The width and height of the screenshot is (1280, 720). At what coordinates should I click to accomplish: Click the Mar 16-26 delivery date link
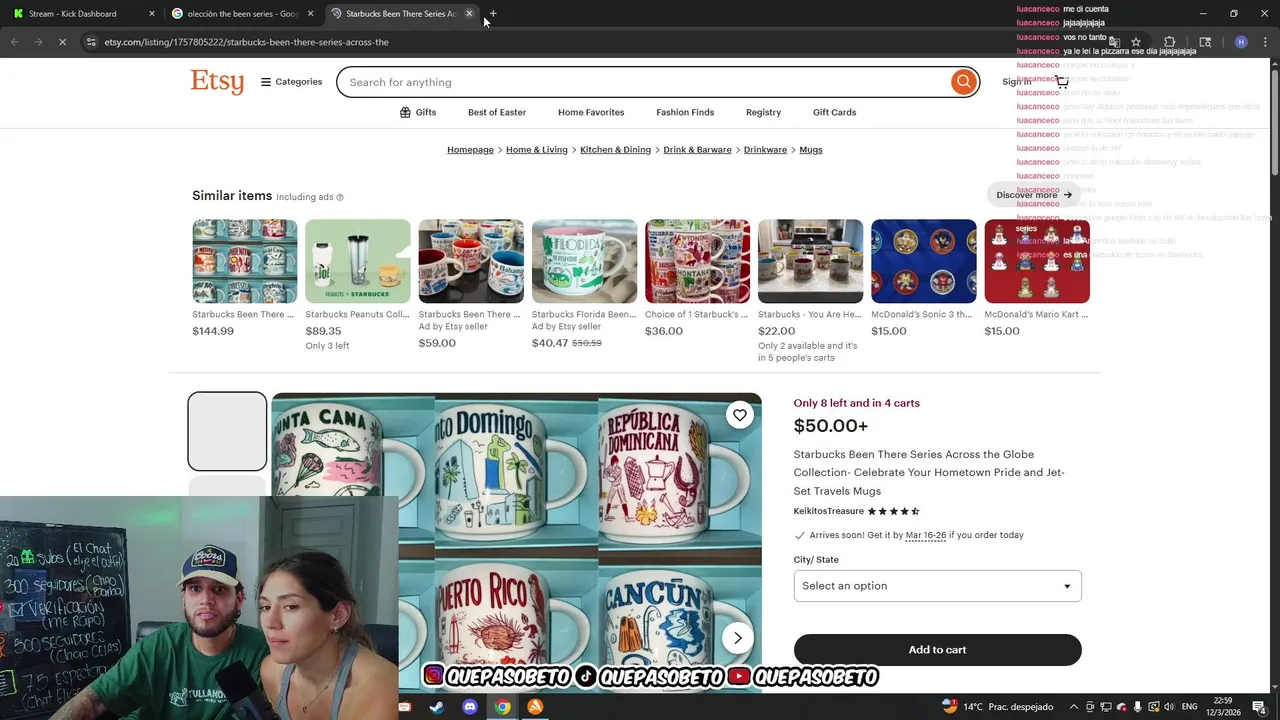point(925,535)
